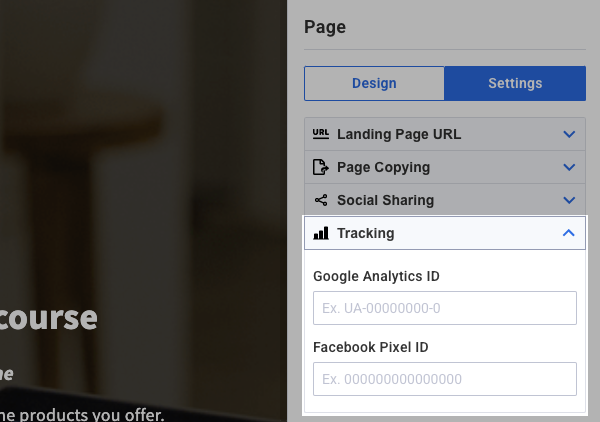Click the Tracking section title

tap(365, 233)
